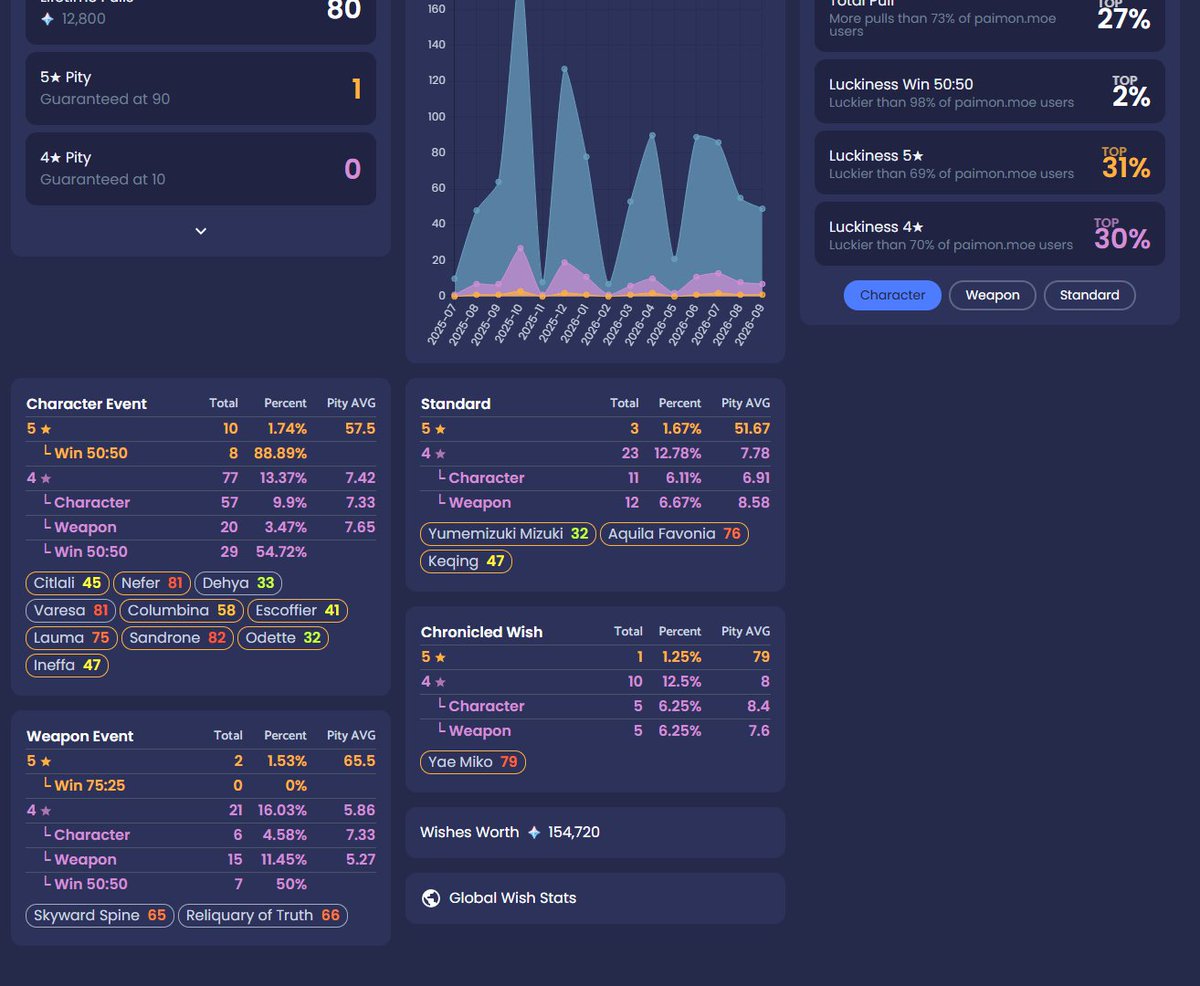The height and width of the screenshot is (986, 1200).
Task: Click the primogem icon next to Wishes Worth
Action: coord(534,832)
